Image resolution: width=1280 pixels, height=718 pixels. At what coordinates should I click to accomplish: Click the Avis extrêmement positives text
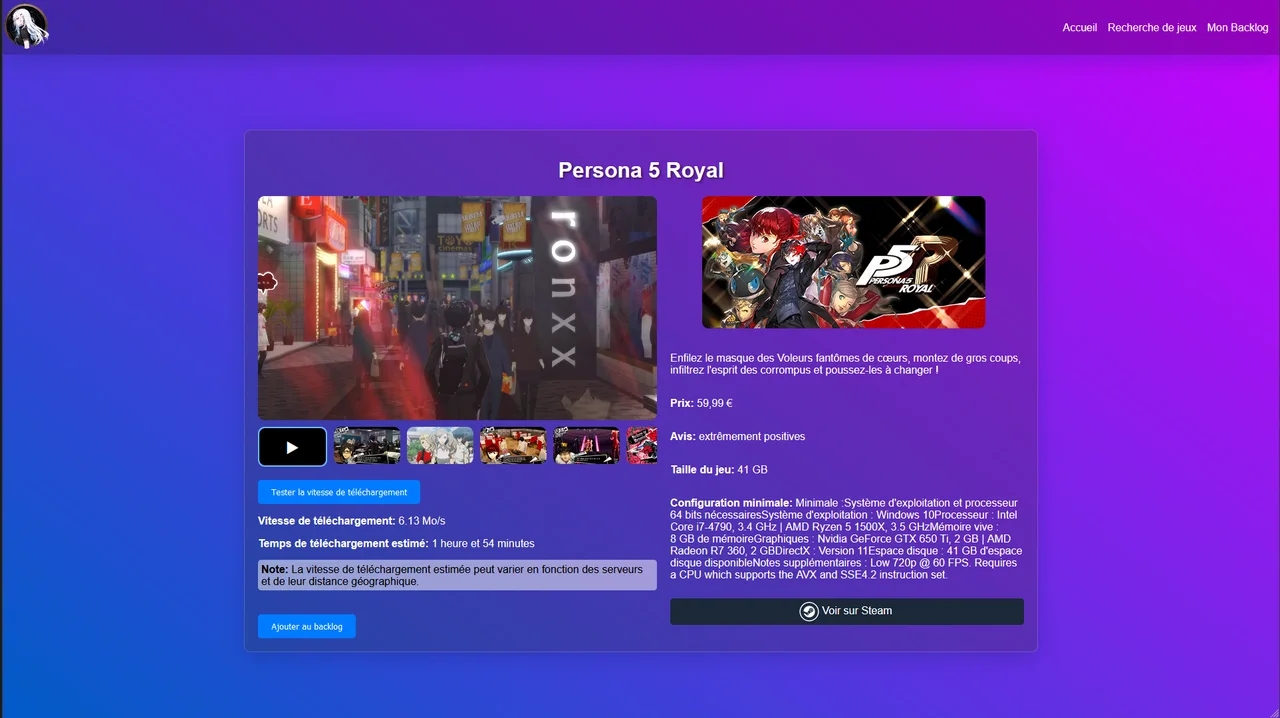point(737,436)
